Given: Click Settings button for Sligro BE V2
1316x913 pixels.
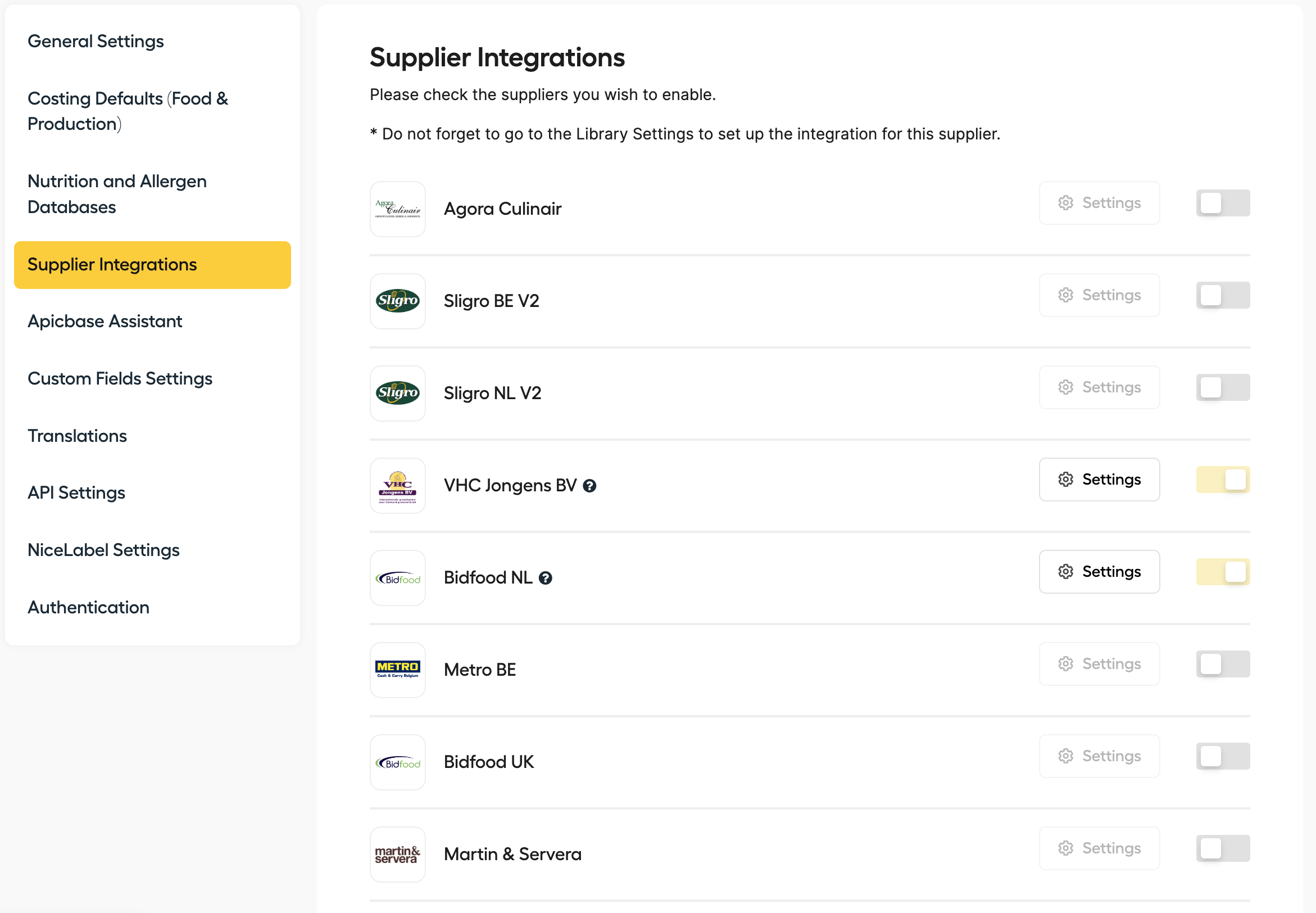Looking at the screenshot, I should pos(1099,295).
